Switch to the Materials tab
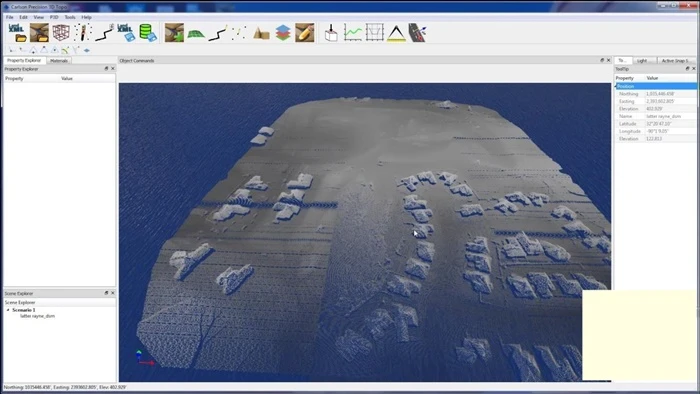The width and height of the screenshot is (700, 394). tap(58, 60)
